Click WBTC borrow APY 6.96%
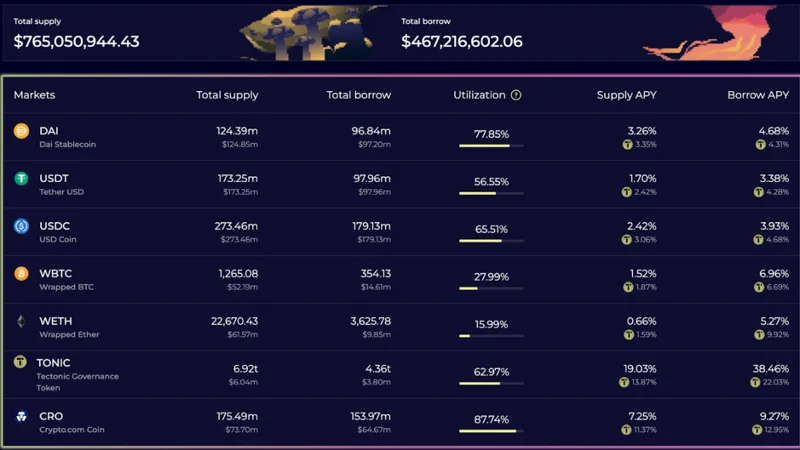This screenshot has width=800, height=450. point(774,273)
